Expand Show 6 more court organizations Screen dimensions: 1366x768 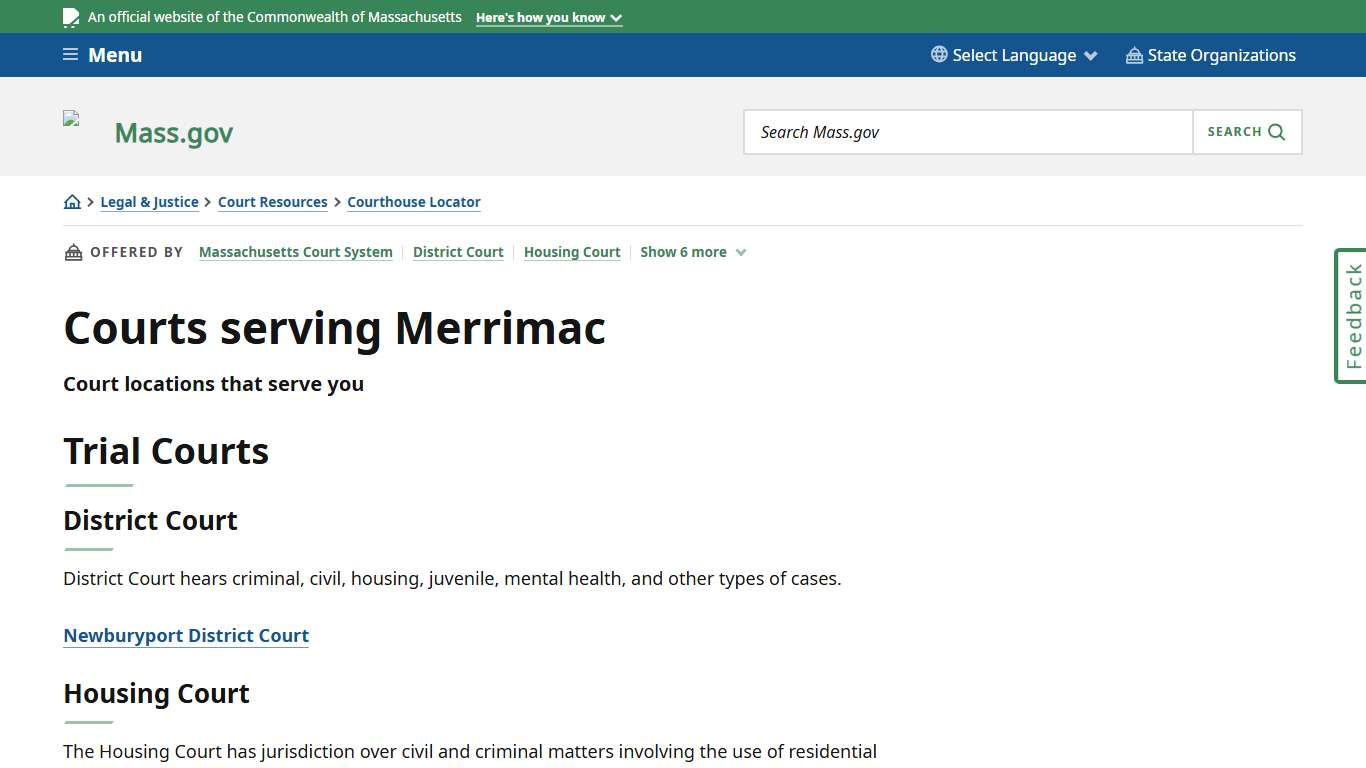pyautogui.click(x=693, y=252)
